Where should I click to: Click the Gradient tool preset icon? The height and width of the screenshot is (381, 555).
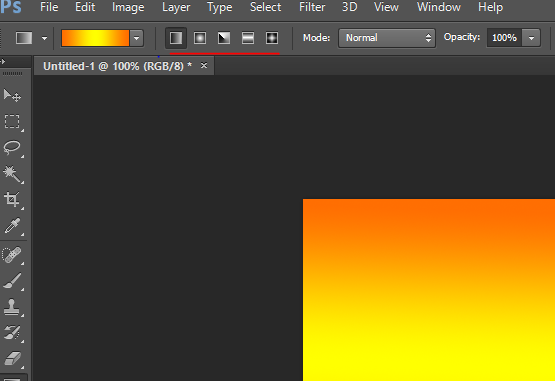click(x=24, y=38)
